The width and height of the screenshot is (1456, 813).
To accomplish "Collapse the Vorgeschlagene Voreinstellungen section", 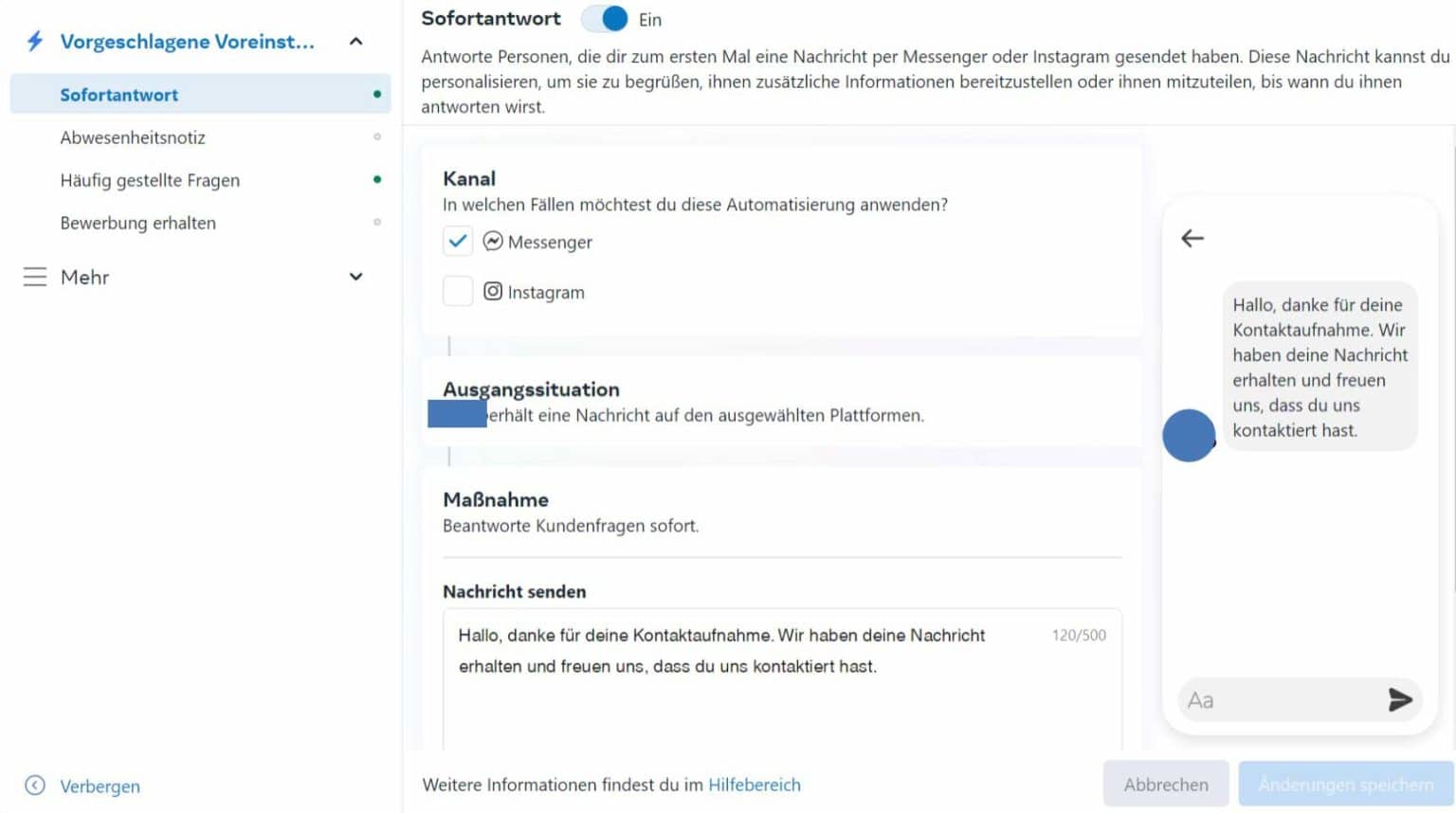I will [355, 41].
